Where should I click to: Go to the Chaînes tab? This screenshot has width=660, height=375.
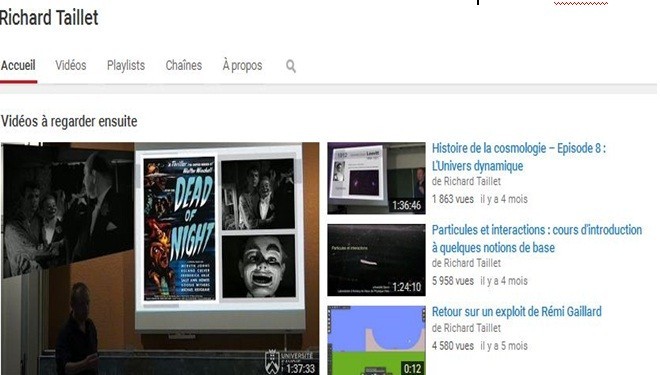click(x=184, y=65)
